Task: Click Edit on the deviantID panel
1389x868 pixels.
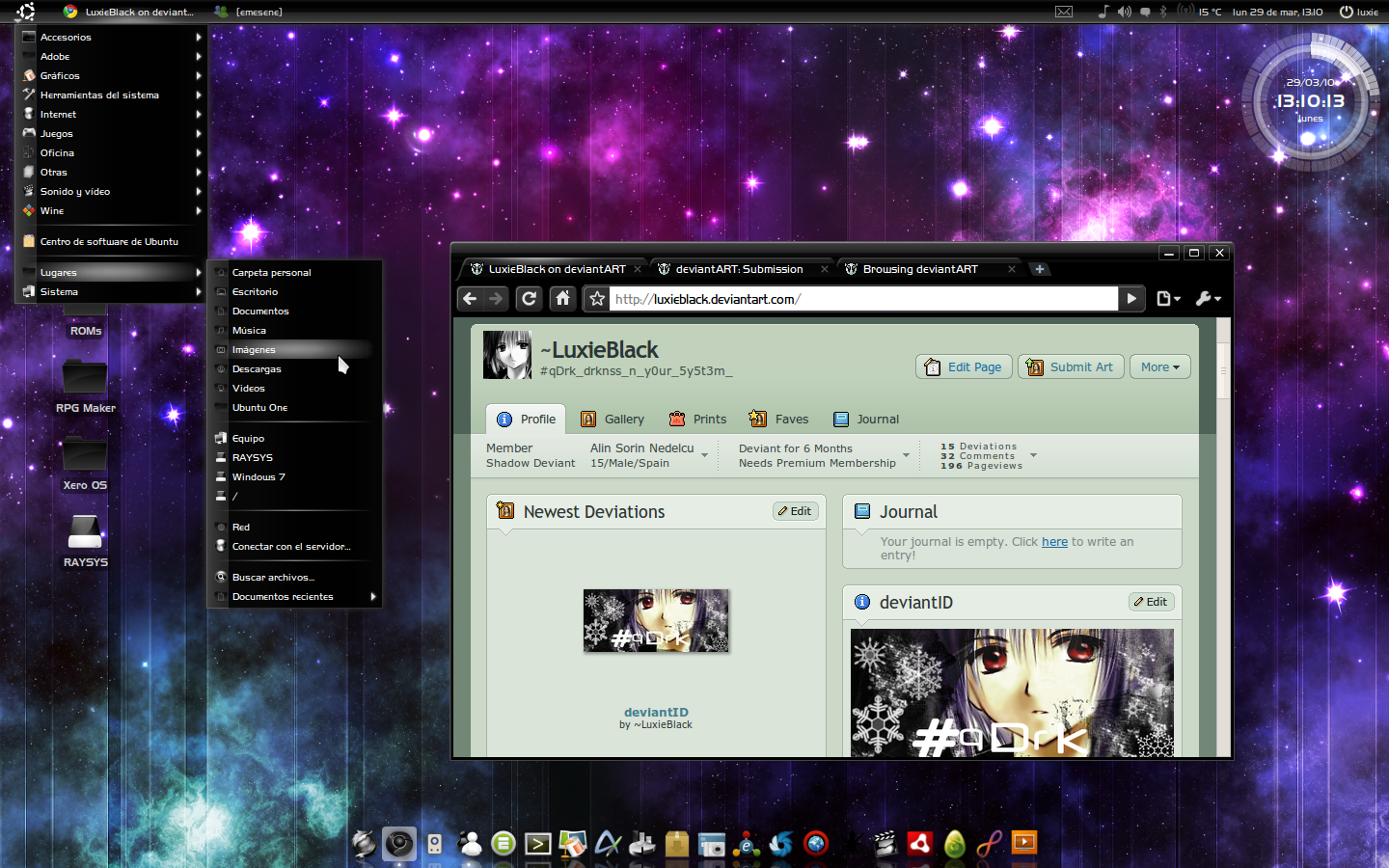Action: [x=1152, y=602]
